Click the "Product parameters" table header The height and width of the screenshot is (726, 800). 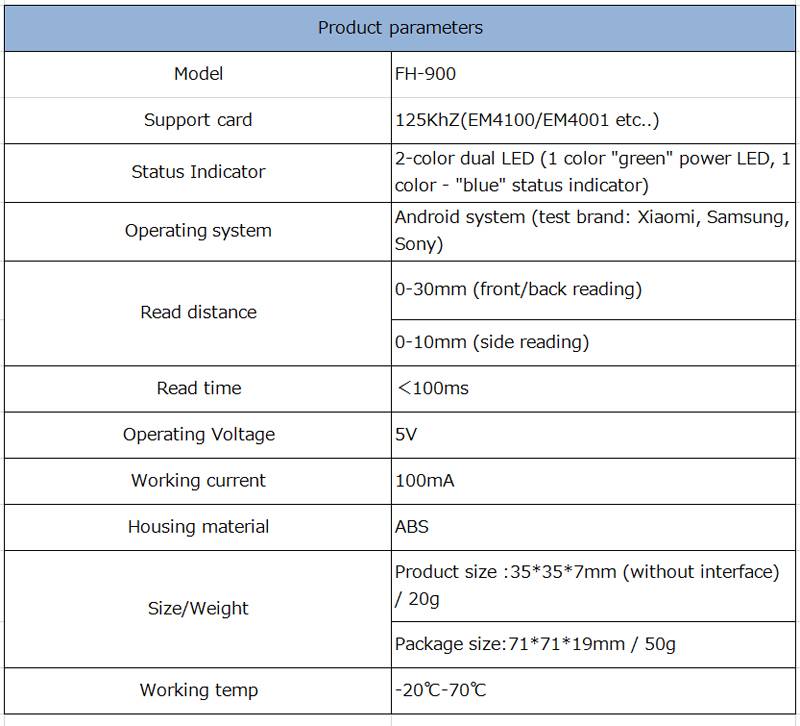tap(400, 27)
